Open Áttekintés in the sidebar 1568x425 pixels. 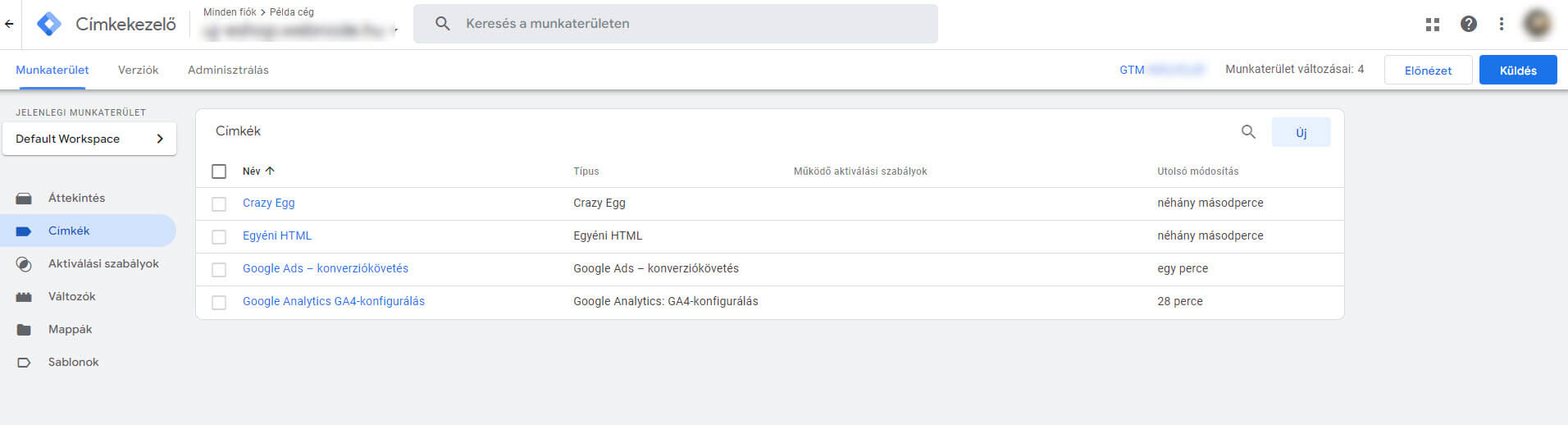(x=88, y=198)
